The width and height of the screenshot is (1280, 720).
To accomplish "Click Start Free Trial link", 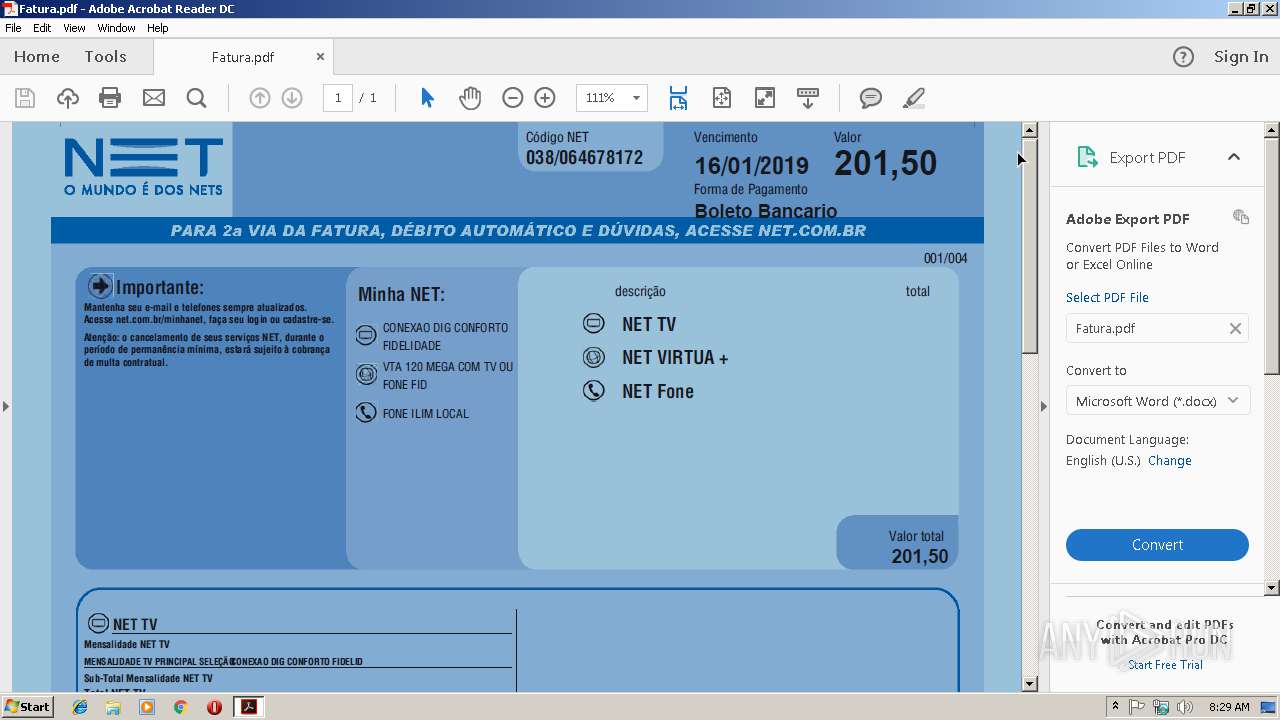I will 1165,665.
